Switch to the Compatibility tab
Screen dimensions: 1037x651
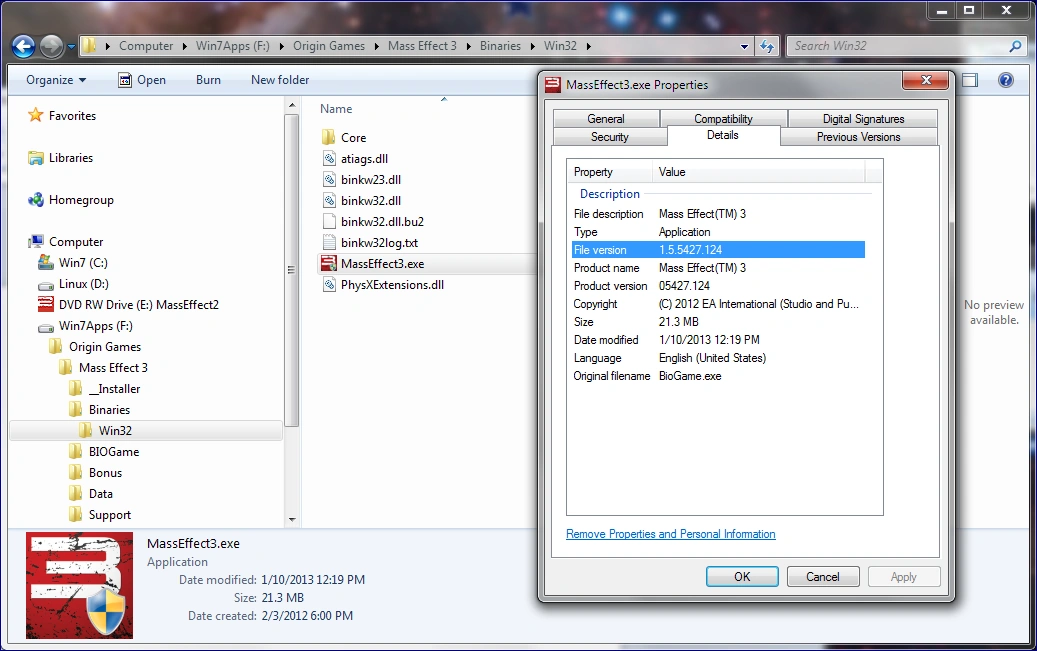coord(723,118)
